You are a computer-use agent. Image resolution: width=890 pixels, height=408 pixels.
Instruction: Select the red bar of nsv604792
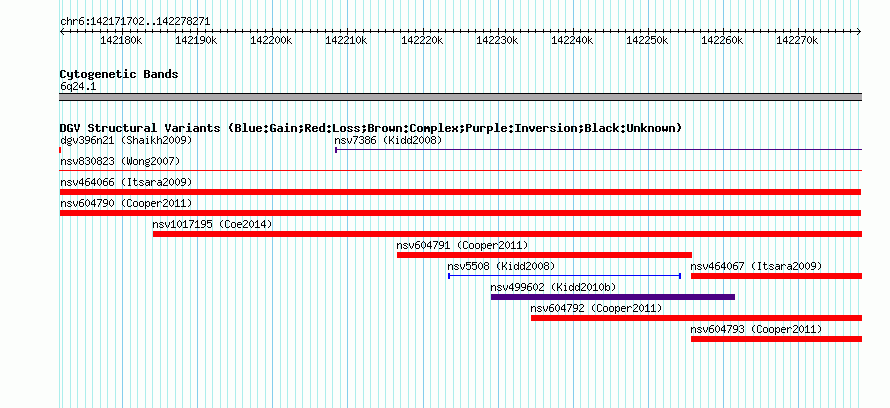696,318
